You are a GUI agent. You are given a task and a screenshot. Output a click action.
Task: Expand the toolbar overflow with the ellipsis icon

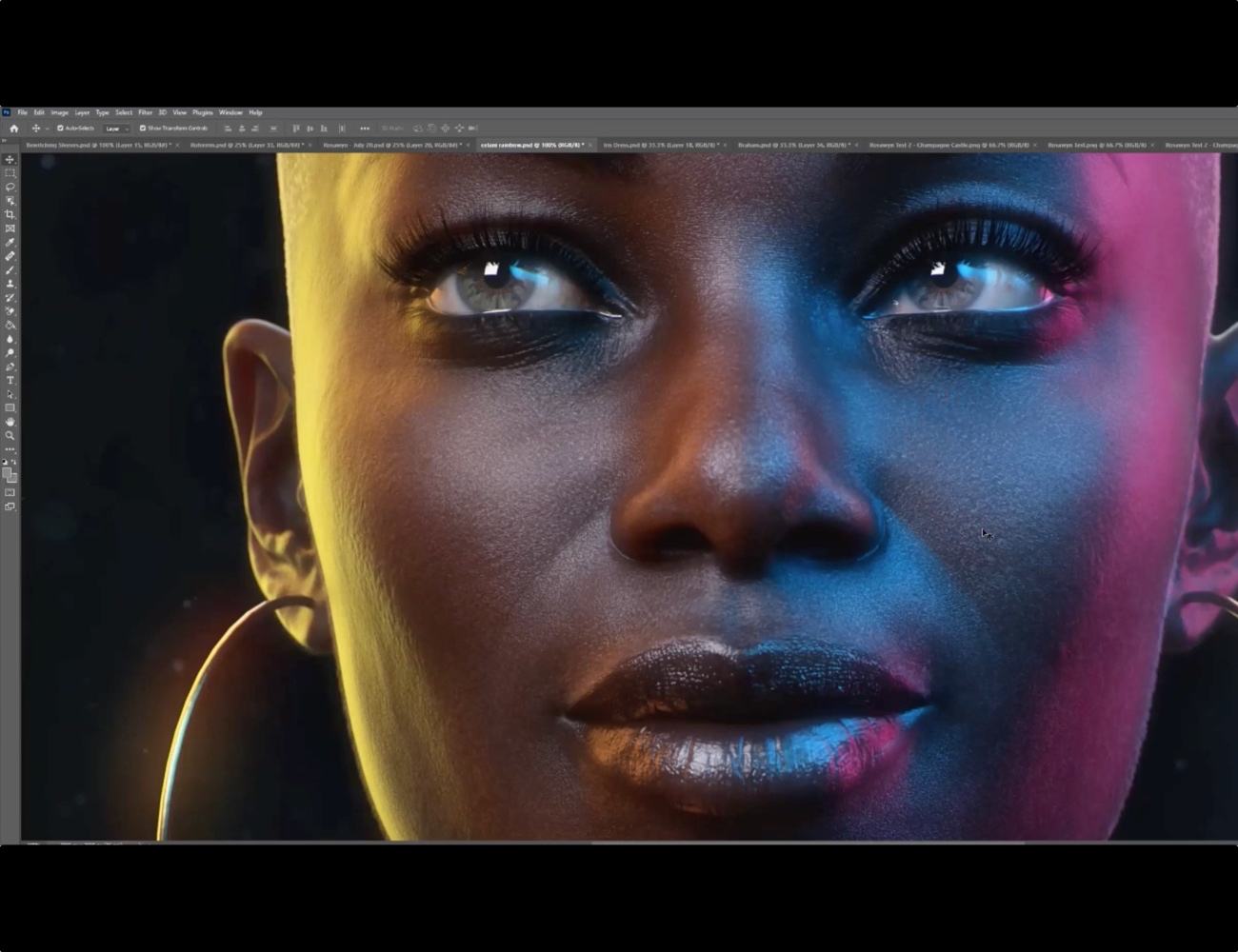coord(366,129)
